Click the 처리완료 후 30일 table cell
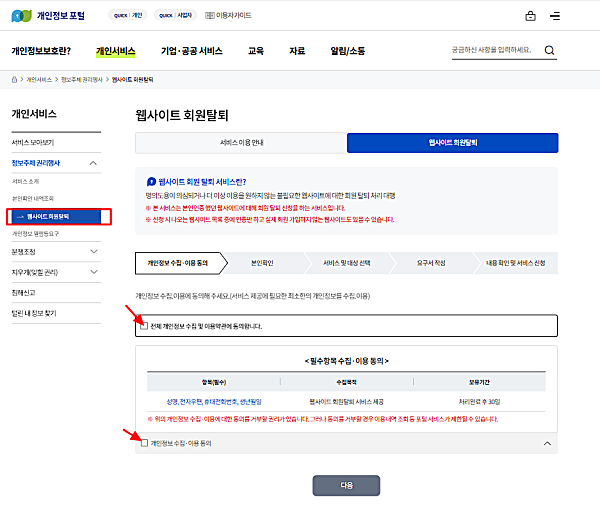This screenshot has height=518, width=600. coord(479,402)
